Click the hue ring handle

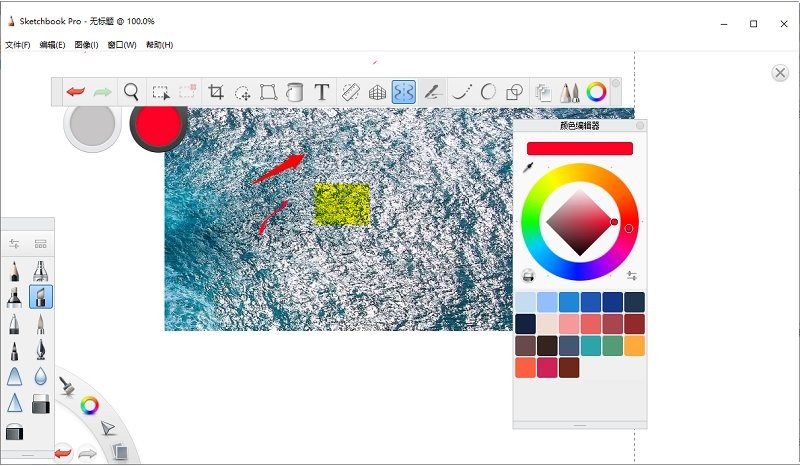point(629,229)
